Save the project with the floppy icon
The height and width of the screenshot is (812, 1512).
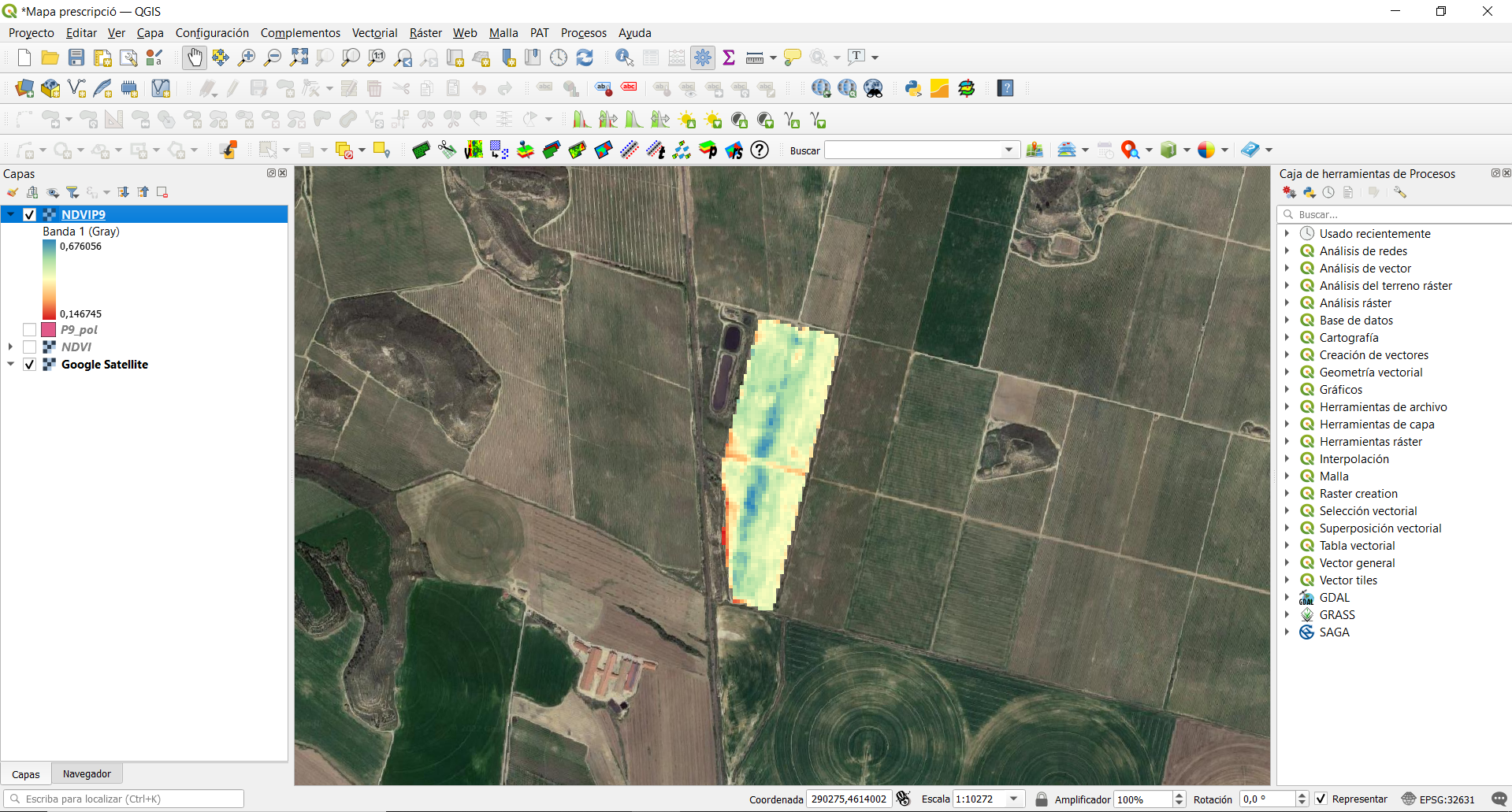click(x=76, y=57)
